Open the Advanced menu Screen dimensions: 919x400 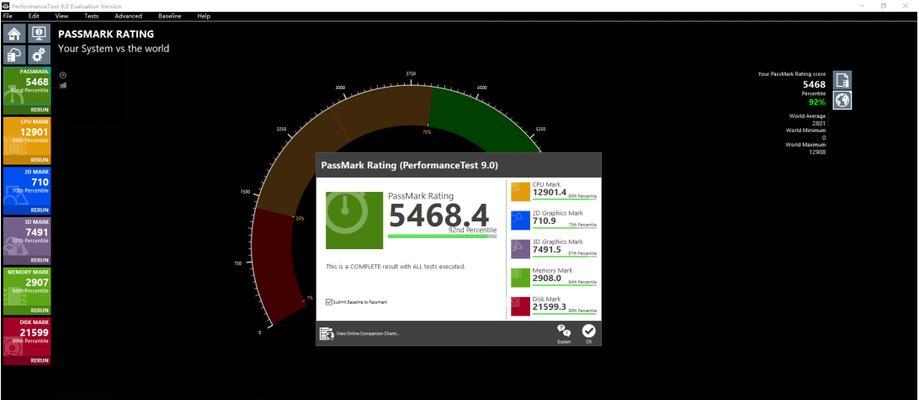128,16
